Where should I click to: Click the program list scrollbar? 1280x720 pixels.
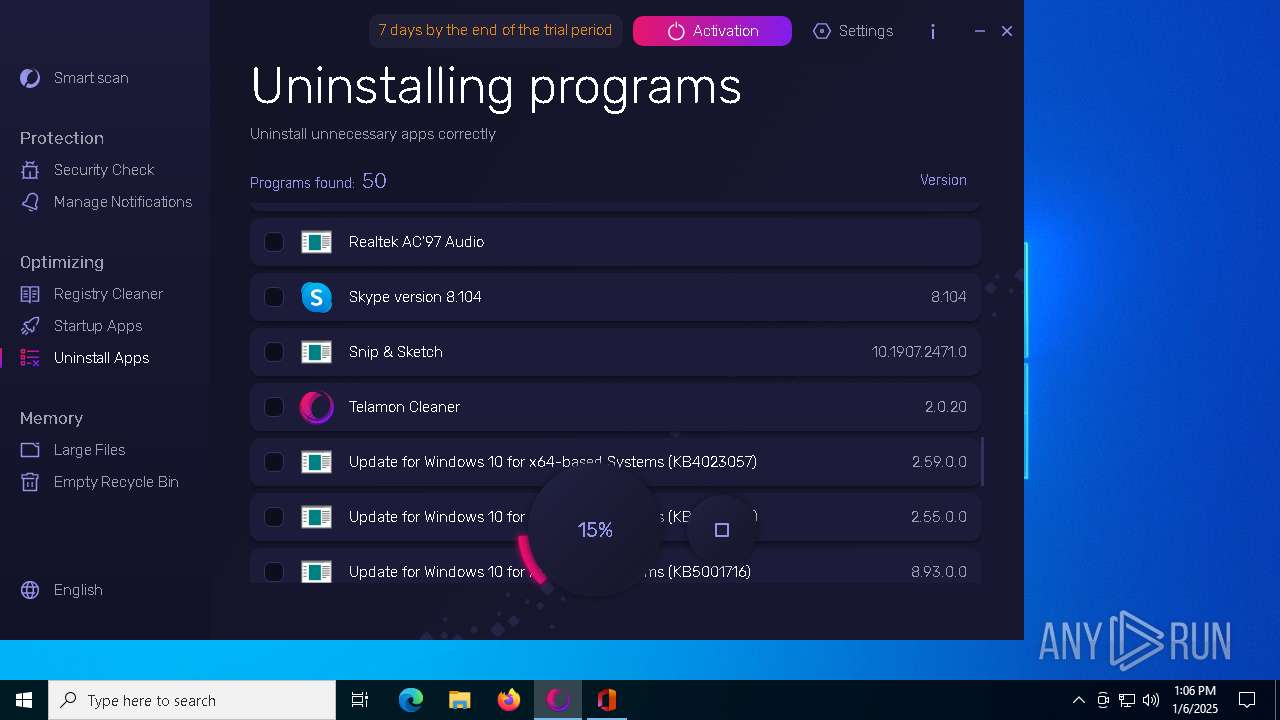[x=983, y=462]
